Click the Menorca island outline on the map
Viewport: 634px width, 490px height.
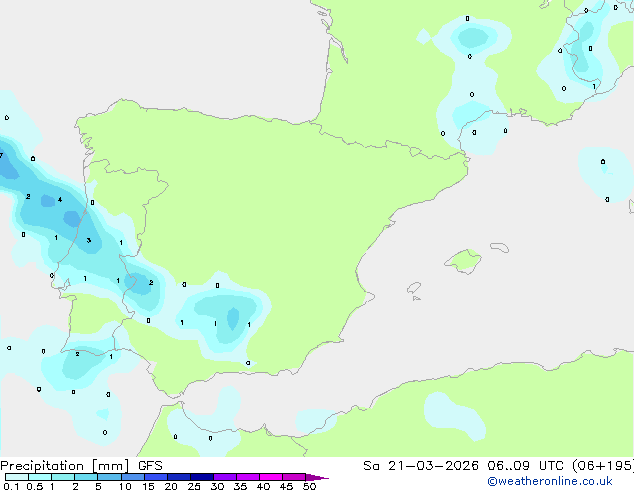pos(500,247)
